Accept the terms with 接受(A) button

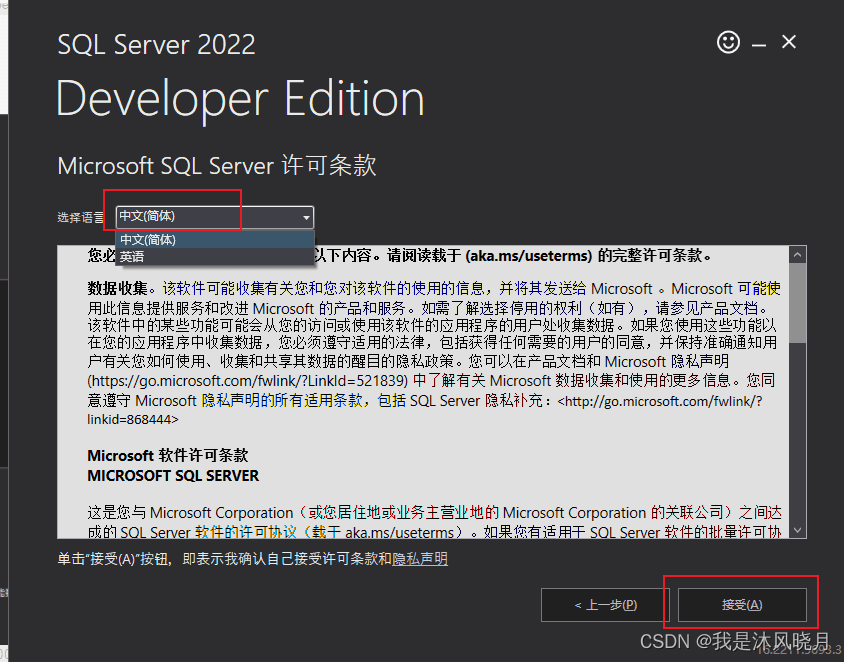pos(742,605)
